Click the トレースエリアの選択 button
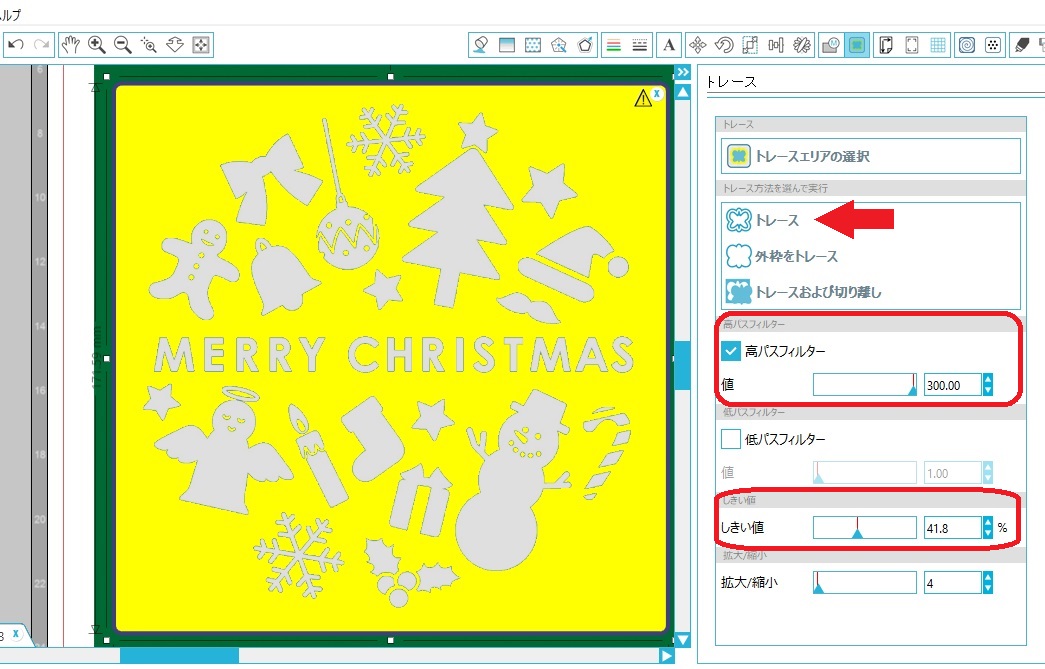 [x=869, y=156]
